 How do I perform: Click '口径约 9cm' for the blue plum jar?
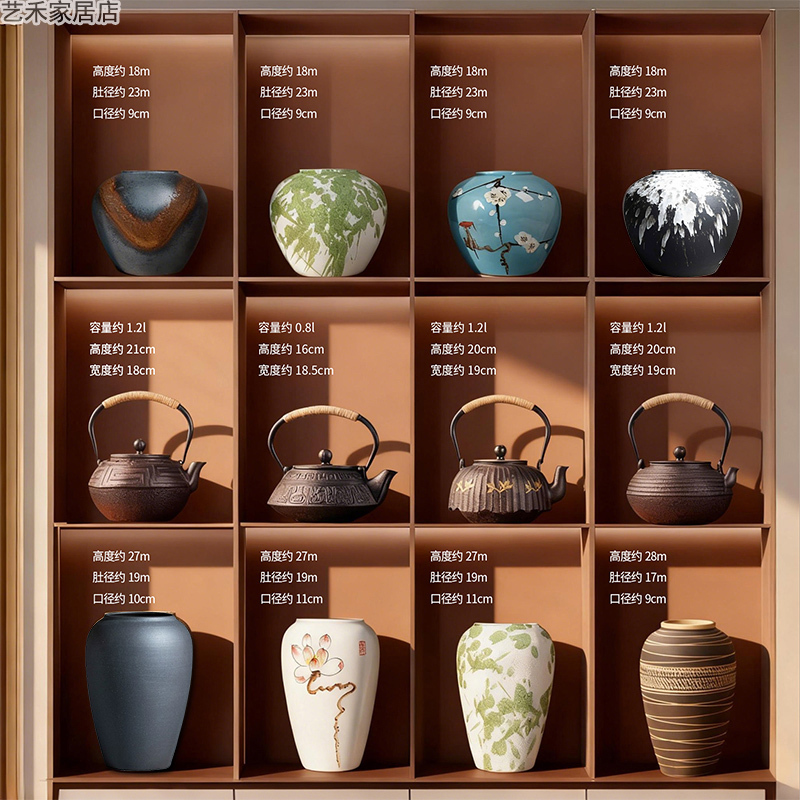[x=458, y=114]
